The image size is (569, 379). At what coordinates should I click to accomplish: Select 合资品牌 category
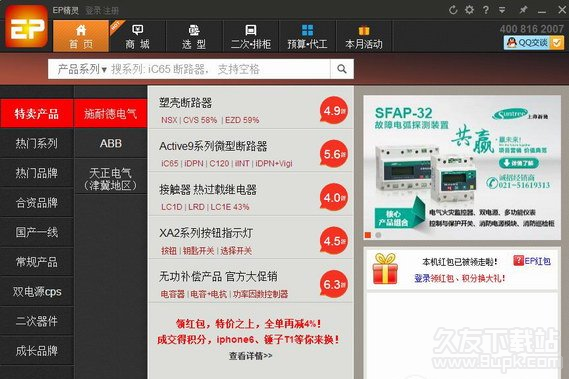[x=37, y=203]
